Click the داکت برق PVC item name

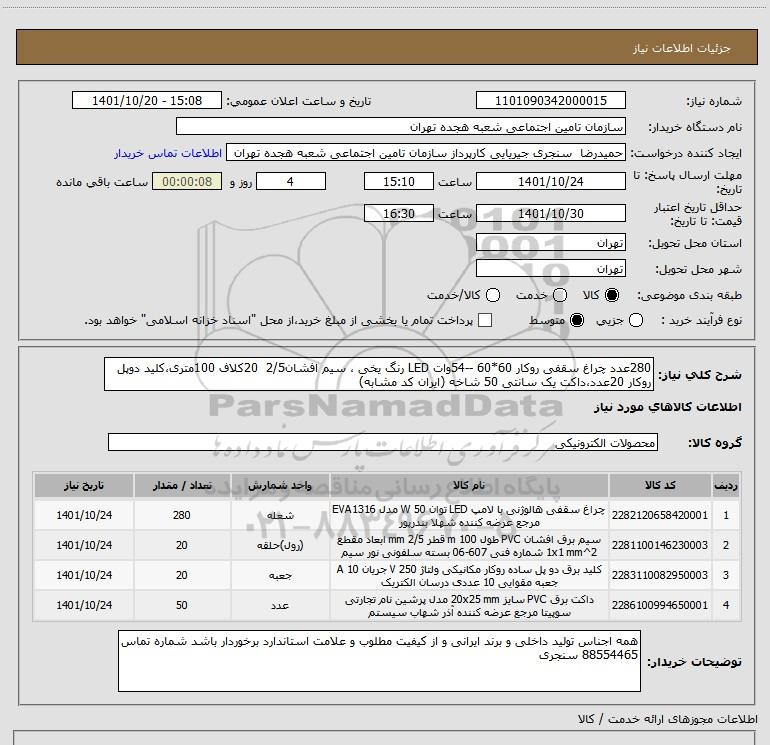pyautogui.click(x=469, y=606)
